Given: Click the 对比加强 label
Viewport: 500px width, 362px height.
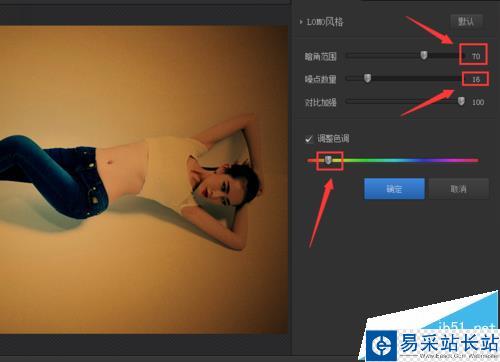Looking at the screenshot, I should (x=320, y=102).
